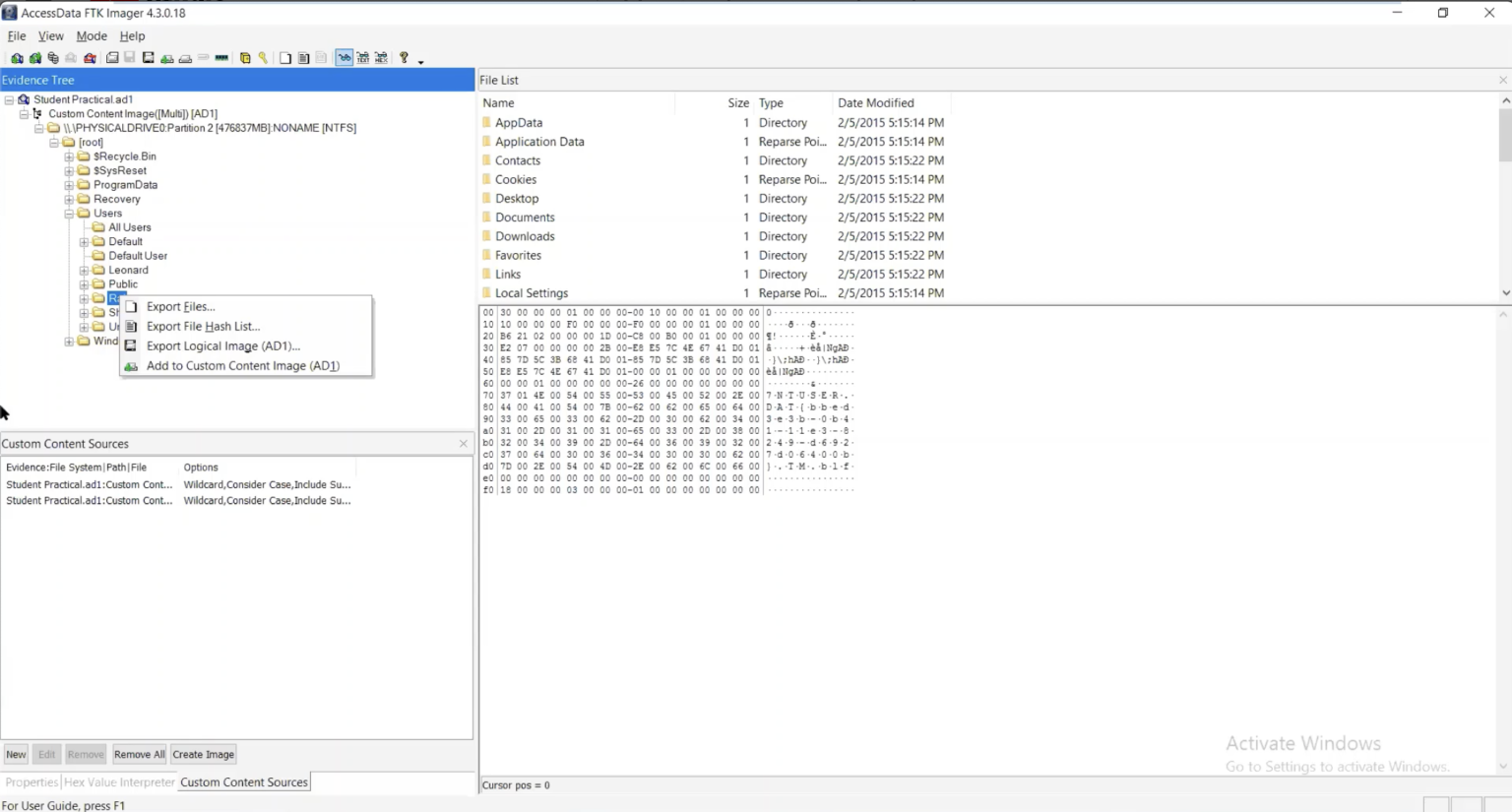
Task: Open the Image Mounting tool from the toolbar
Action: pos(52,57)
